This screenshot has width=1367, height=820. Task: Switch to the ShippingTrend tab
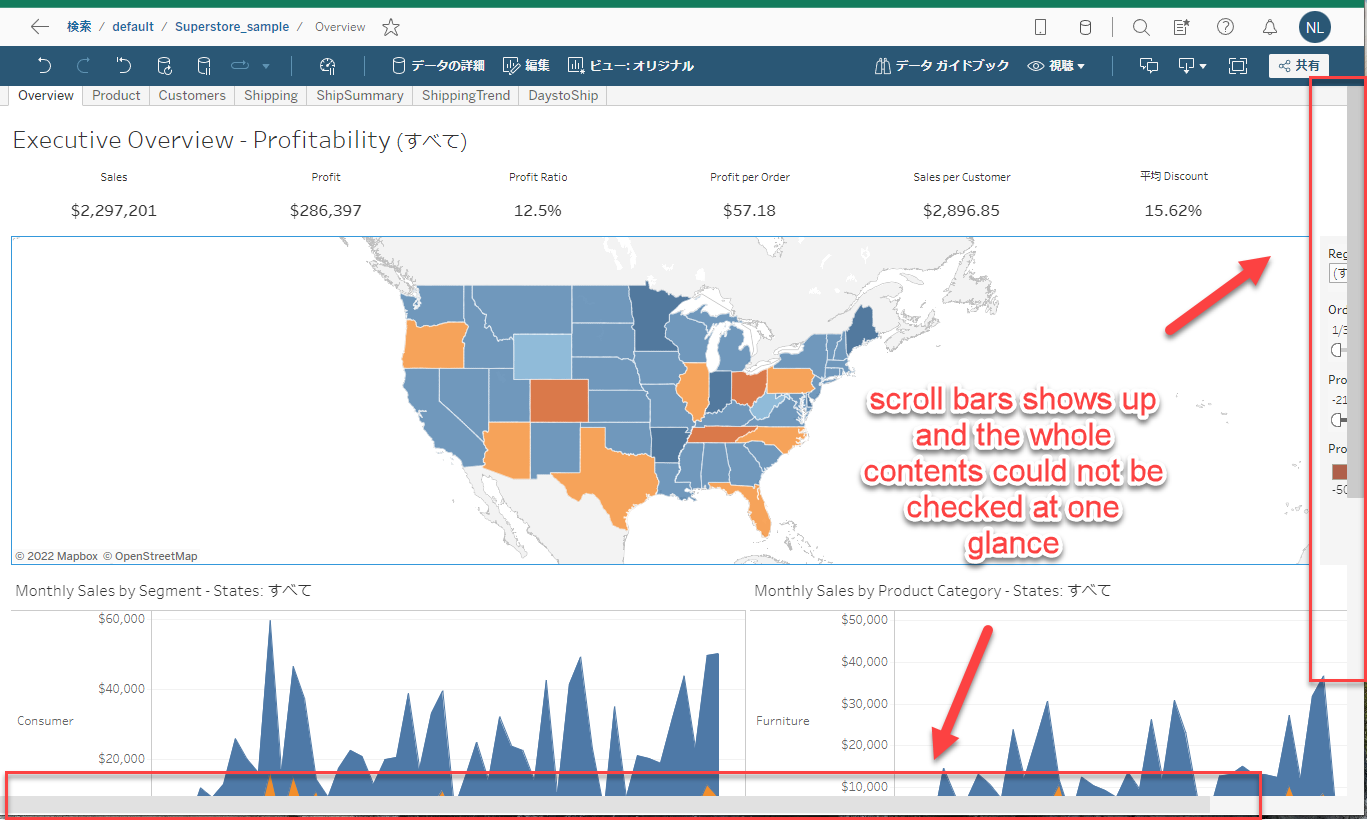pyautogui.click(x=465, y=96)
